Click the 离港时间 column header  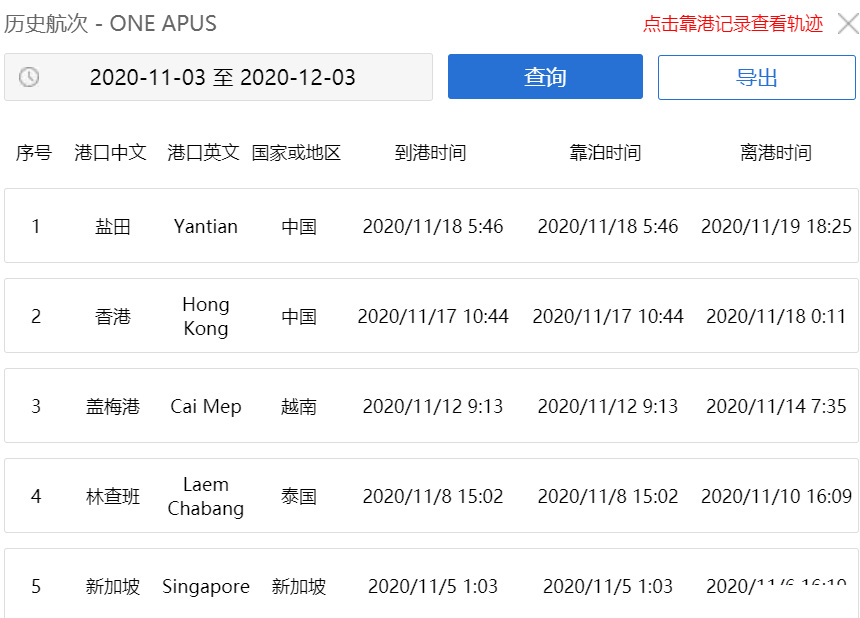(778, 153)
